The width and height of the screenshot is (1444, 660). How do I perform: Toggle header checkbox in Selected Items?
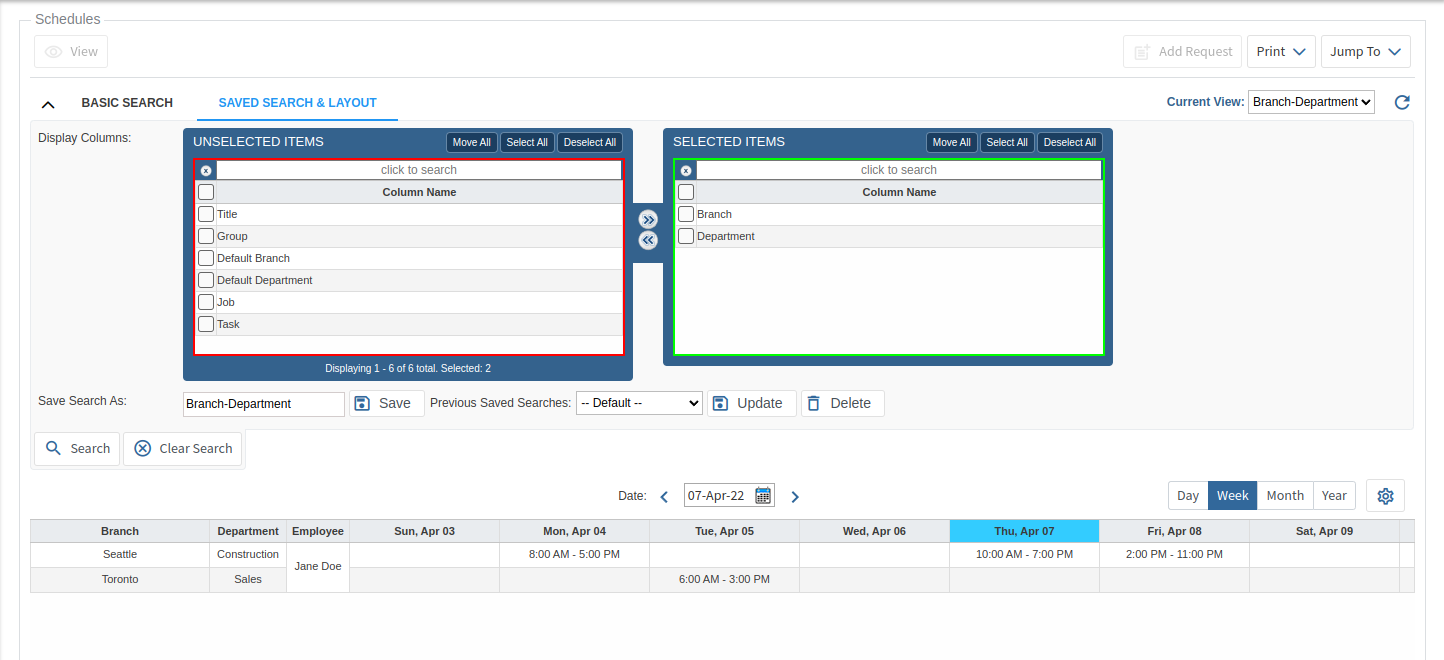click(686, 192)
